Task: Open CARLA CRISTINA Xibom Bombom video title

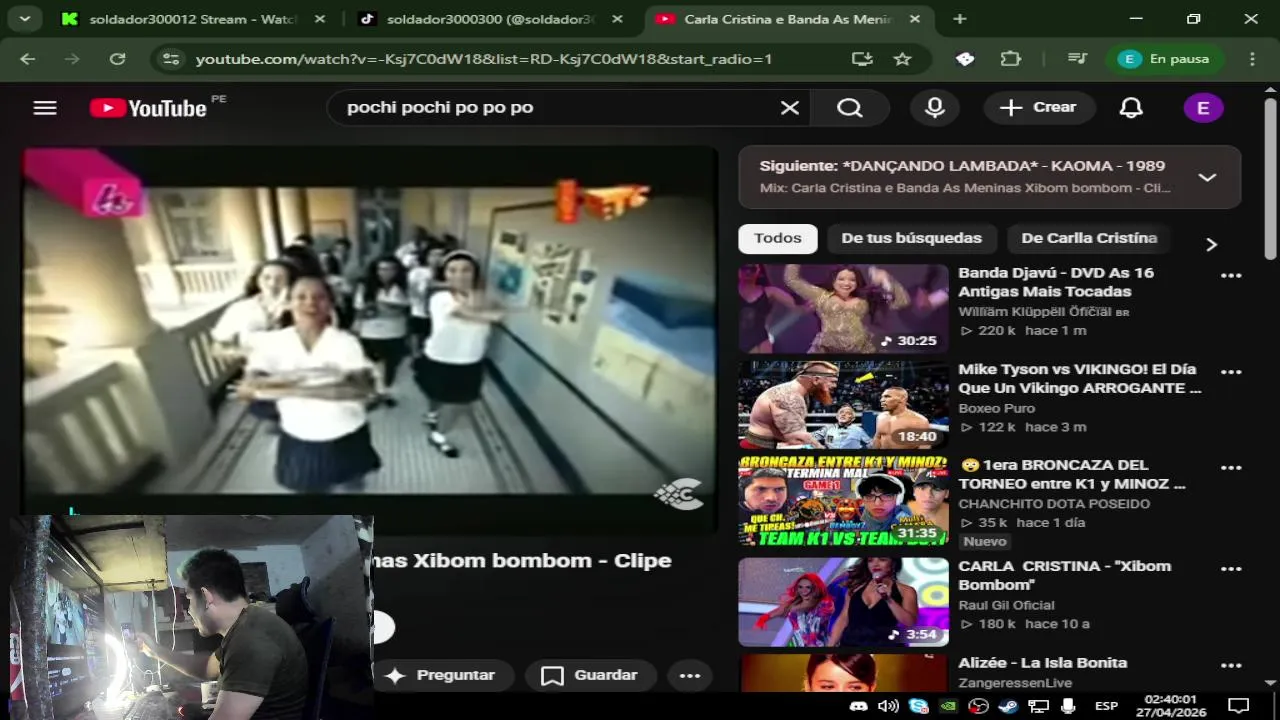Action: 1064,575
